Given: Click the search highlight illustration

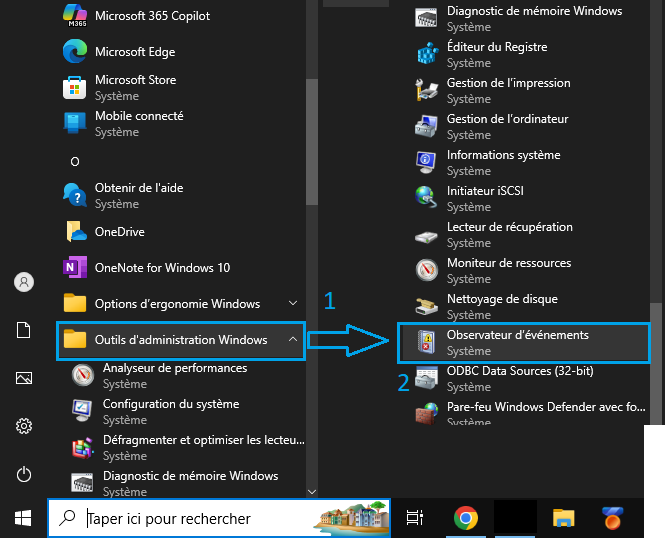Looking at the screenshot, I should (352, 518).
